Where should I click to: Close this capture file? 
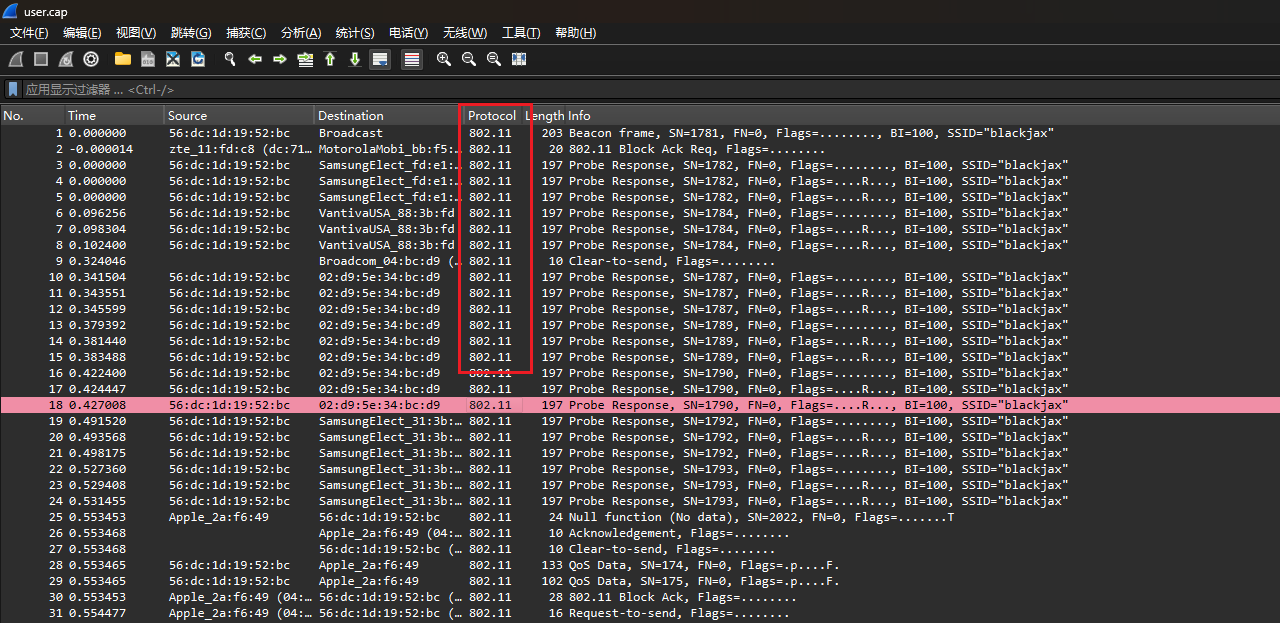173,59
